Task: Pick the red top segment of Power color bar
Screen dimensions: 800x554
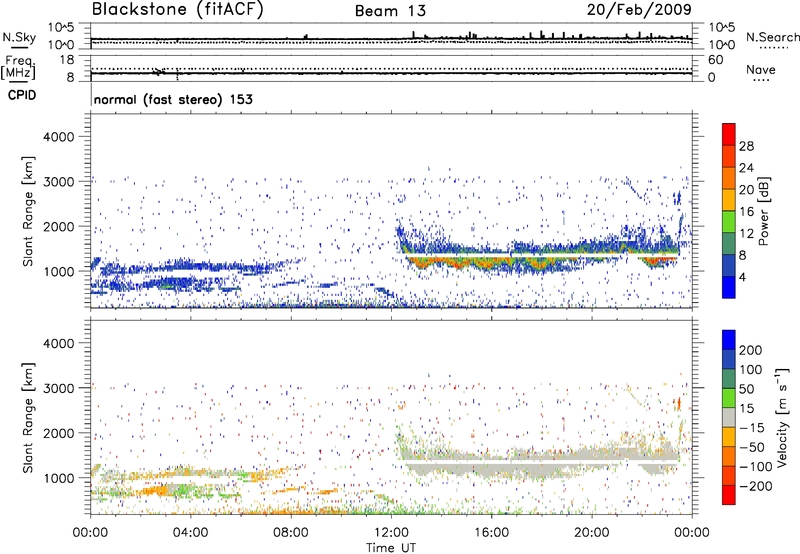Action: 729,134
